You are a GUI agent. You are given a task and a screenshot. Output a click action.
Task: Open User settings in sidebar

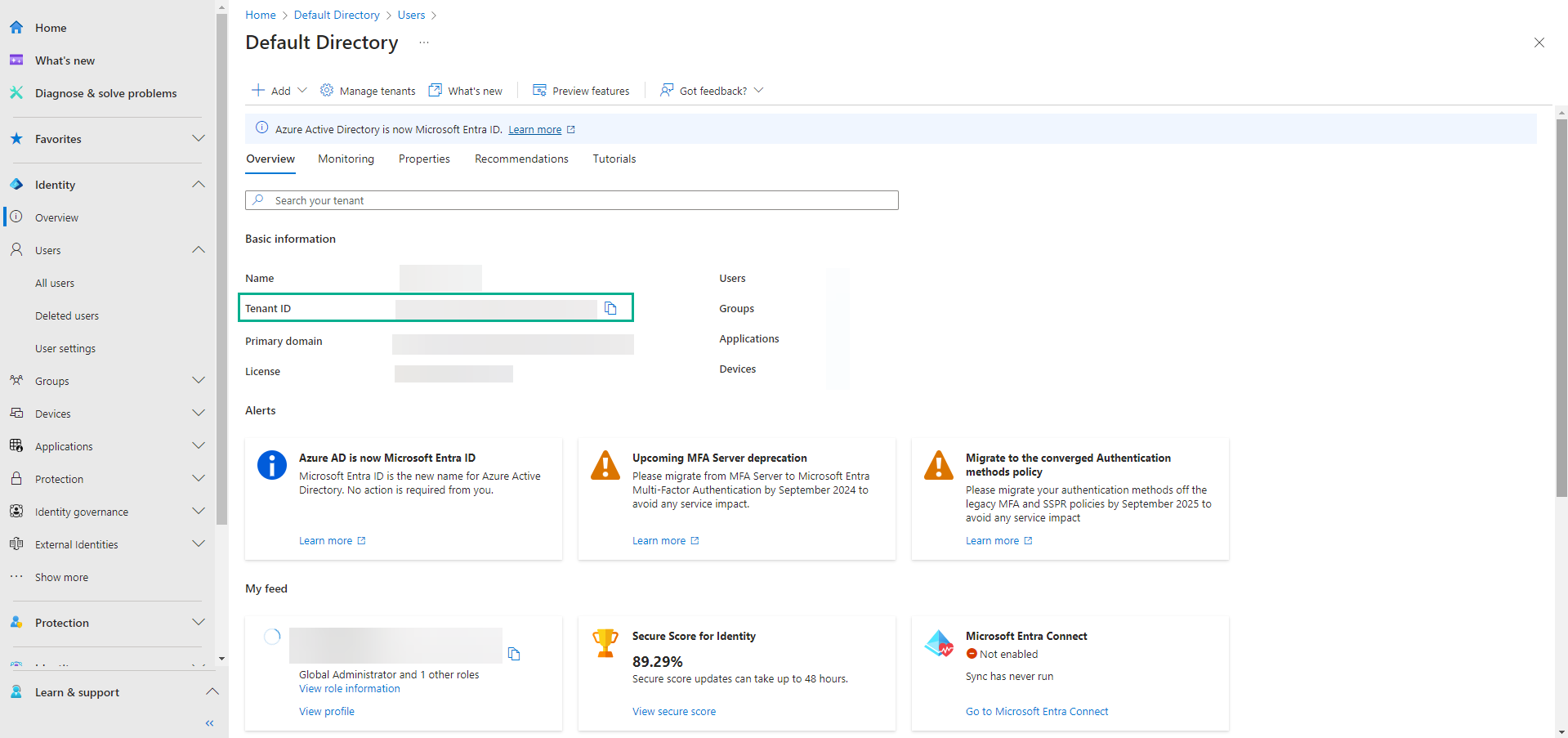pyautogui.click(x=65, y=349)
